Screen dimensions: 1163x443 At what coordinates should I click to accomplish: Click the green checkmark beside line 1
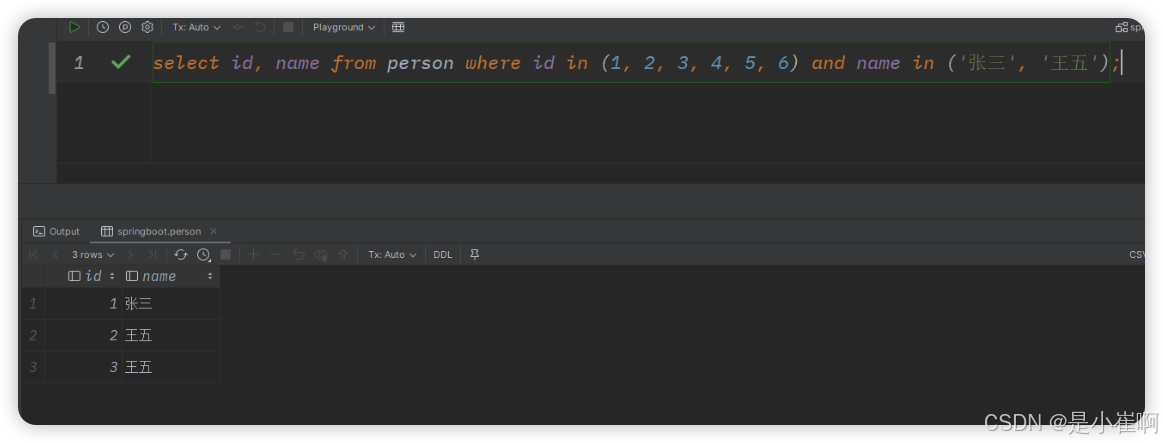(120, 62)
